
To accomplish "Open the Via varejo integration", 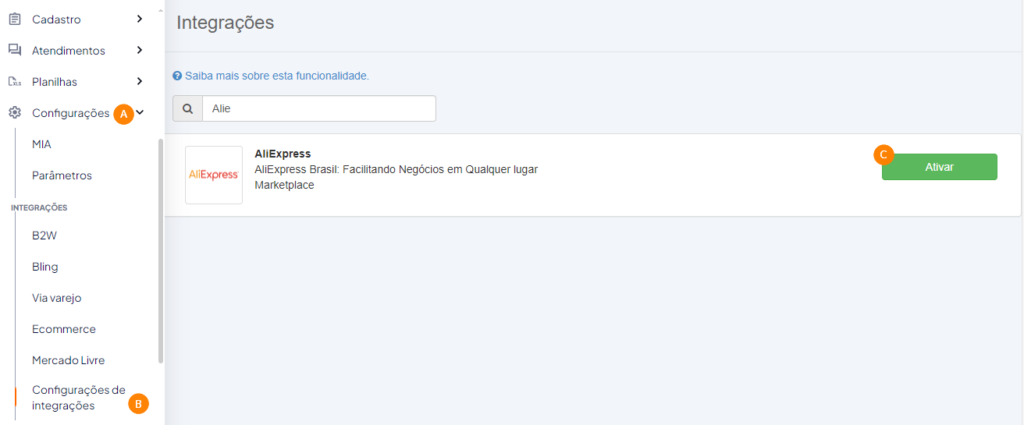I will tap(57, 298).
